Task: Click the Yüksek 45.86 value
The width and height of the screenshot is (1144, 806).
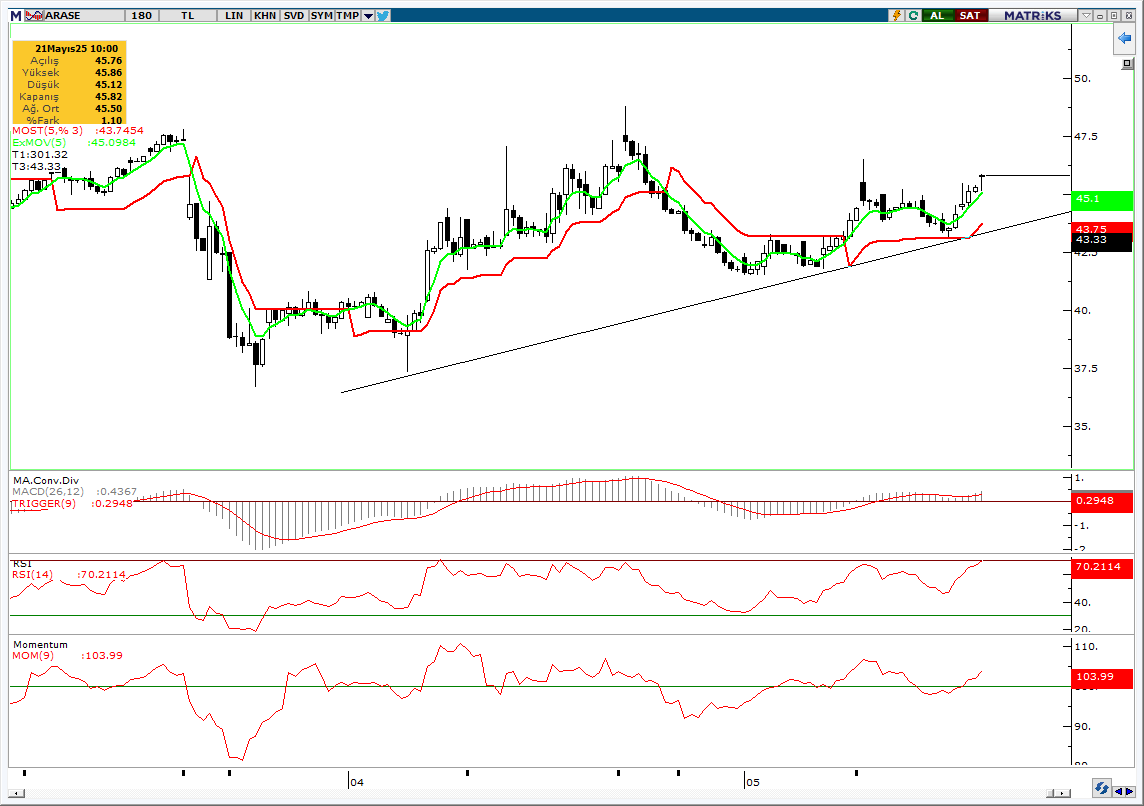Action: (x=109, y=72)
